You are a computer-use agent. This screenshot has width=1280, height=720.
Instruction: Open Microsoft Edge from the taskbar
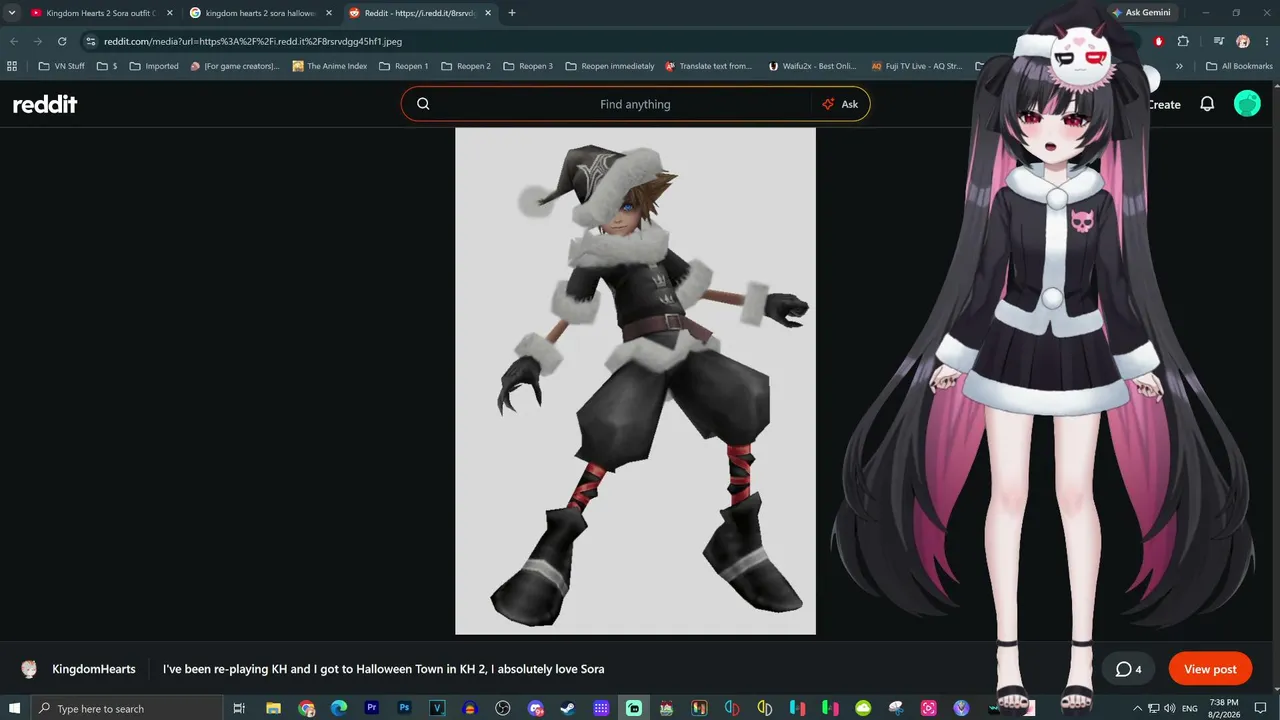[339, 708]
